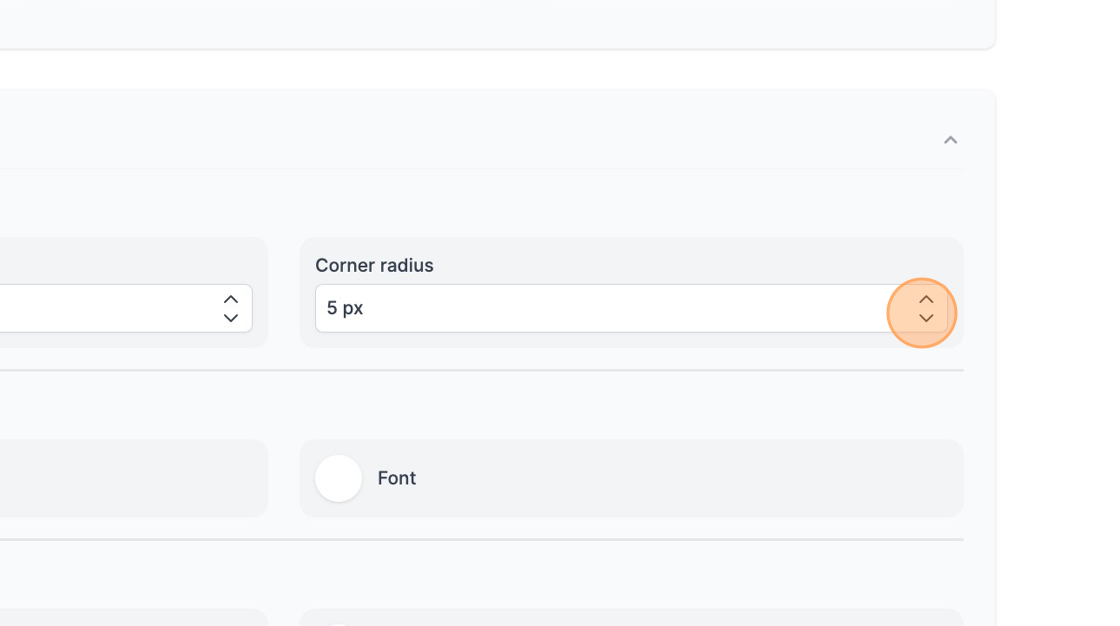Click the bottom-left partially visible card
1120x626 pixels.
coord(130,618)
